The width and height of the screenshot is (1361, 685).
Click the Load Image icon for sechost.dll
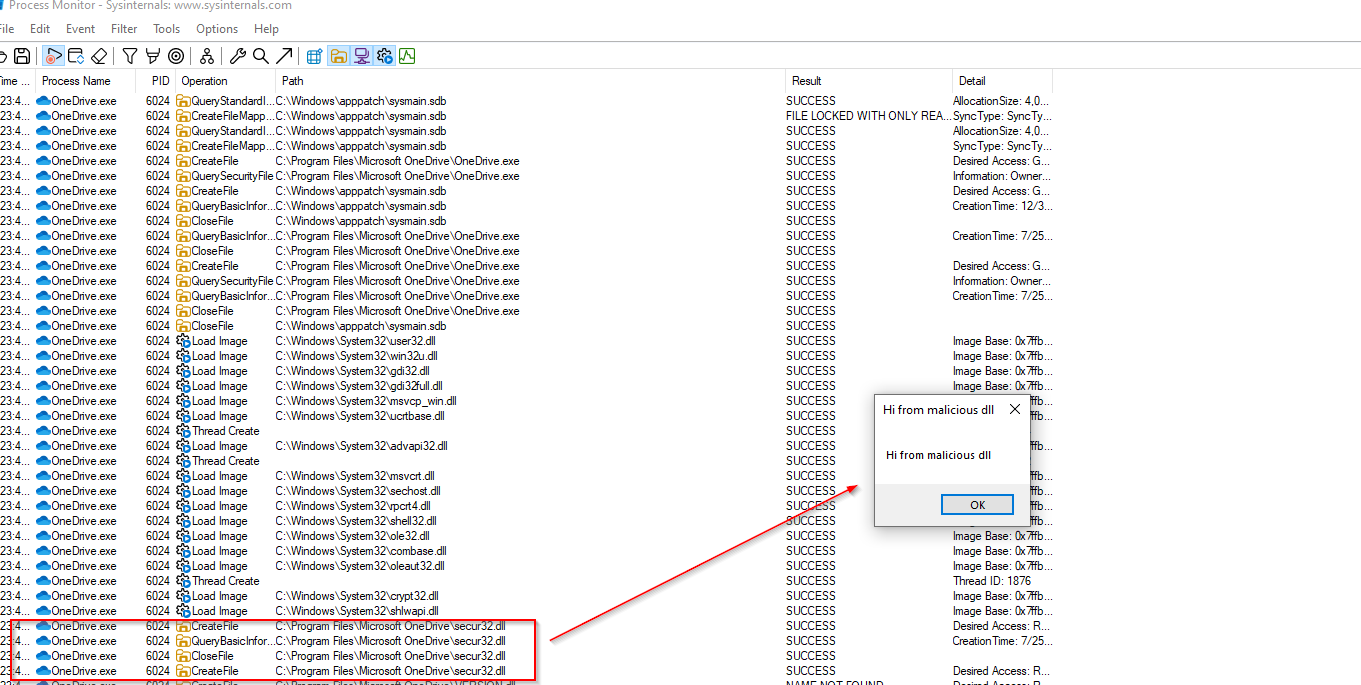pos(183,491)
